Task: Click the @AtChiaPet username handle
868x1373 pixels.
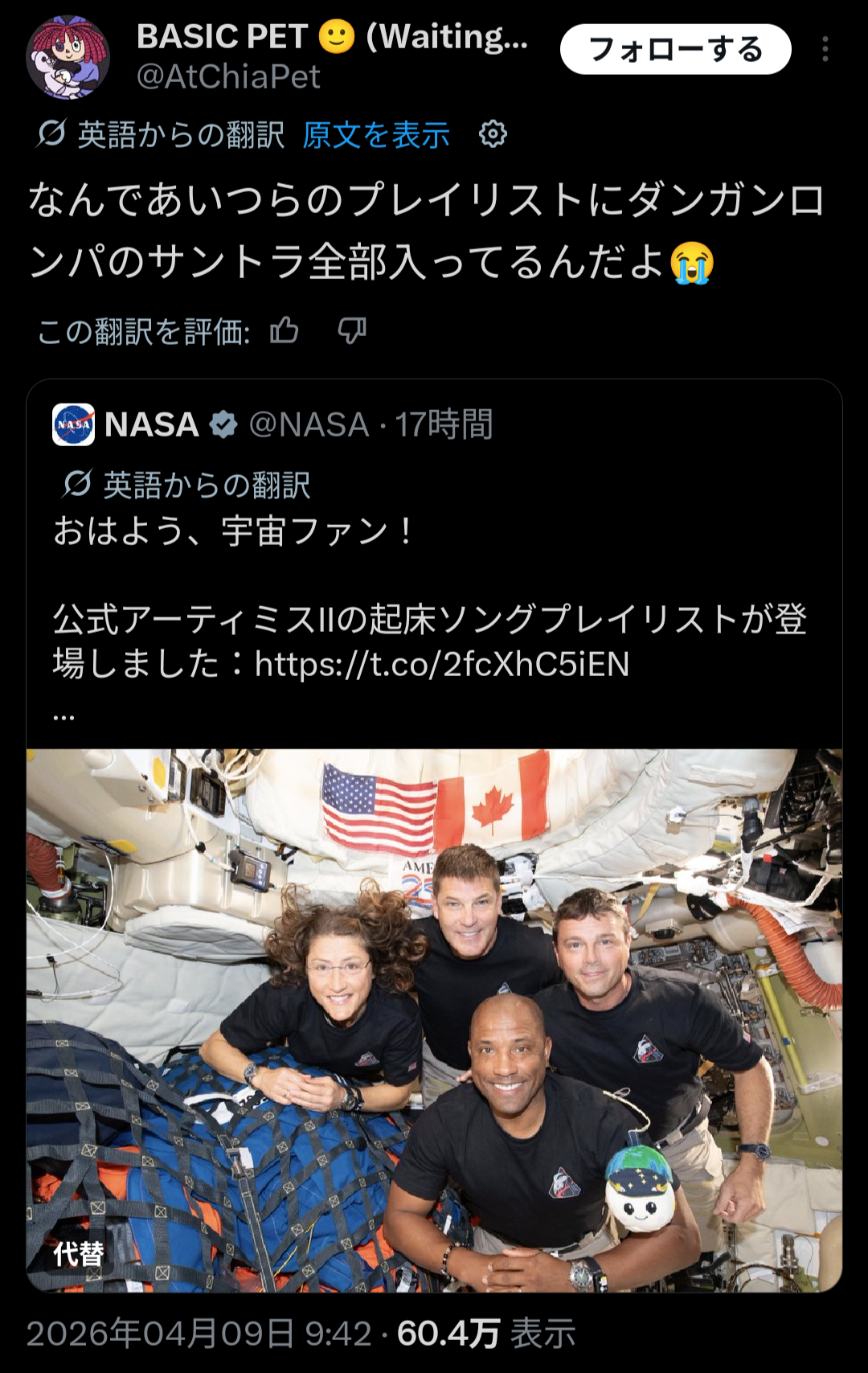Action: tap(228, 77)
